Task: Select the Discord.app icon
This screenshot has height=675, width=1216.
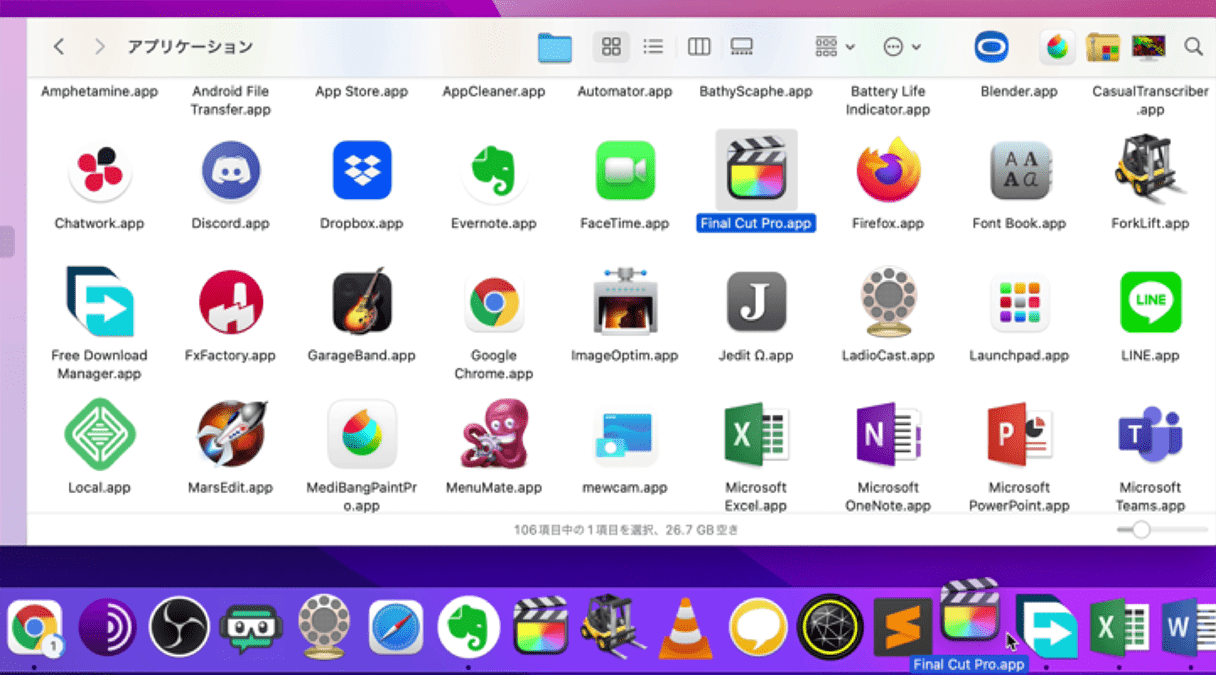Action: coord(231,171)
